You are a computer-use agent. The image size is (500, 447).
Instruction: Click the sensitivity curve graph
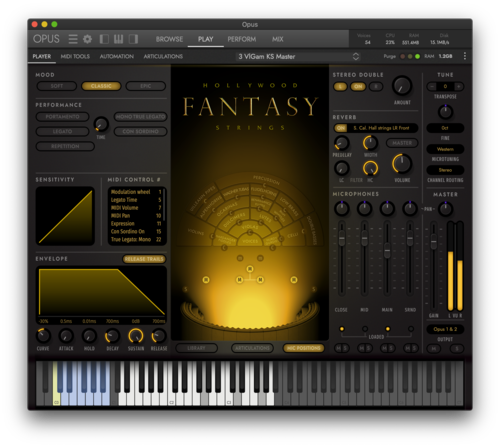click(x=65, y=216)
